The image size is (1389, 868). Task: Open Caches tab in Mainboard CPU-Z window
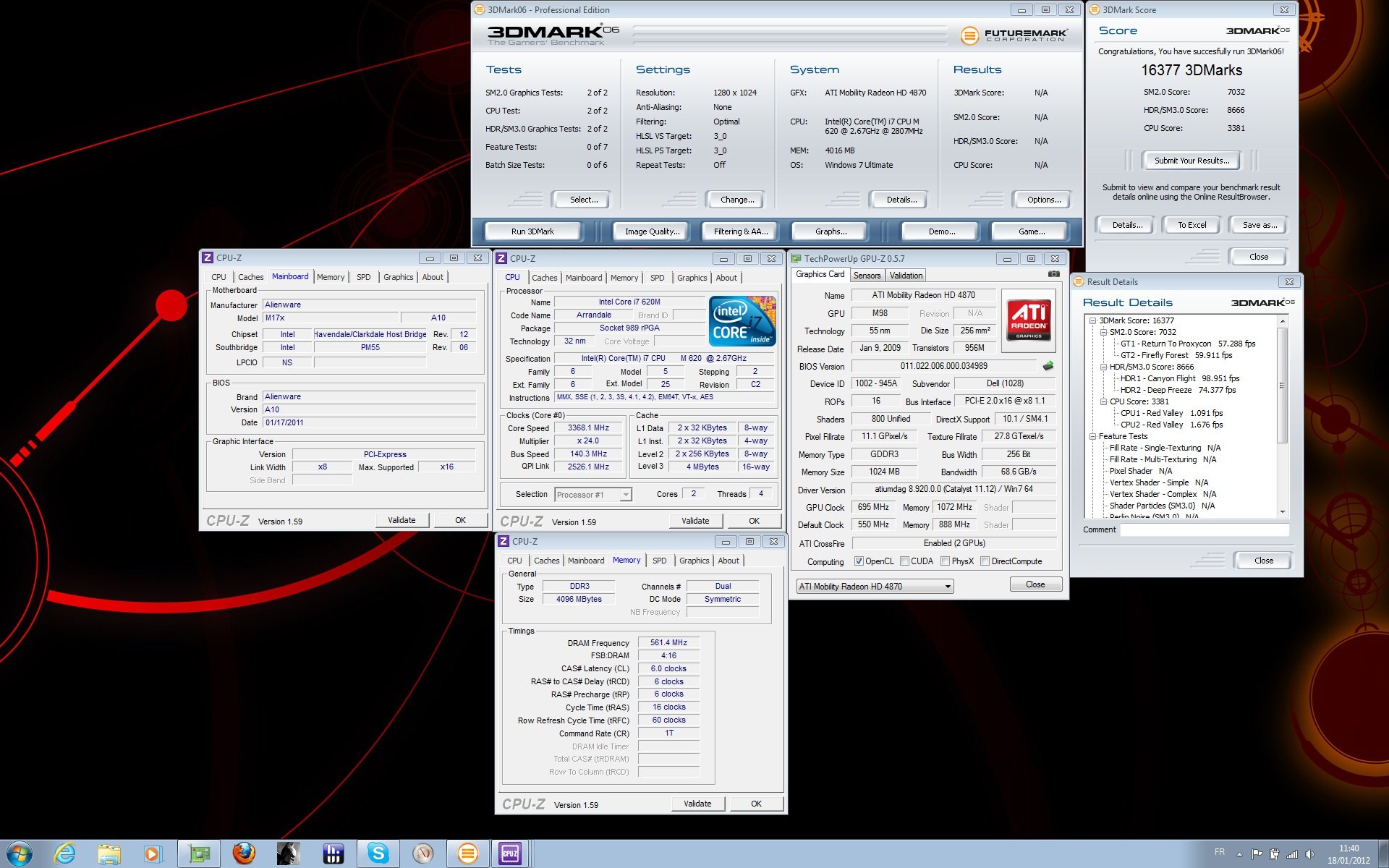tap(250, 277)
